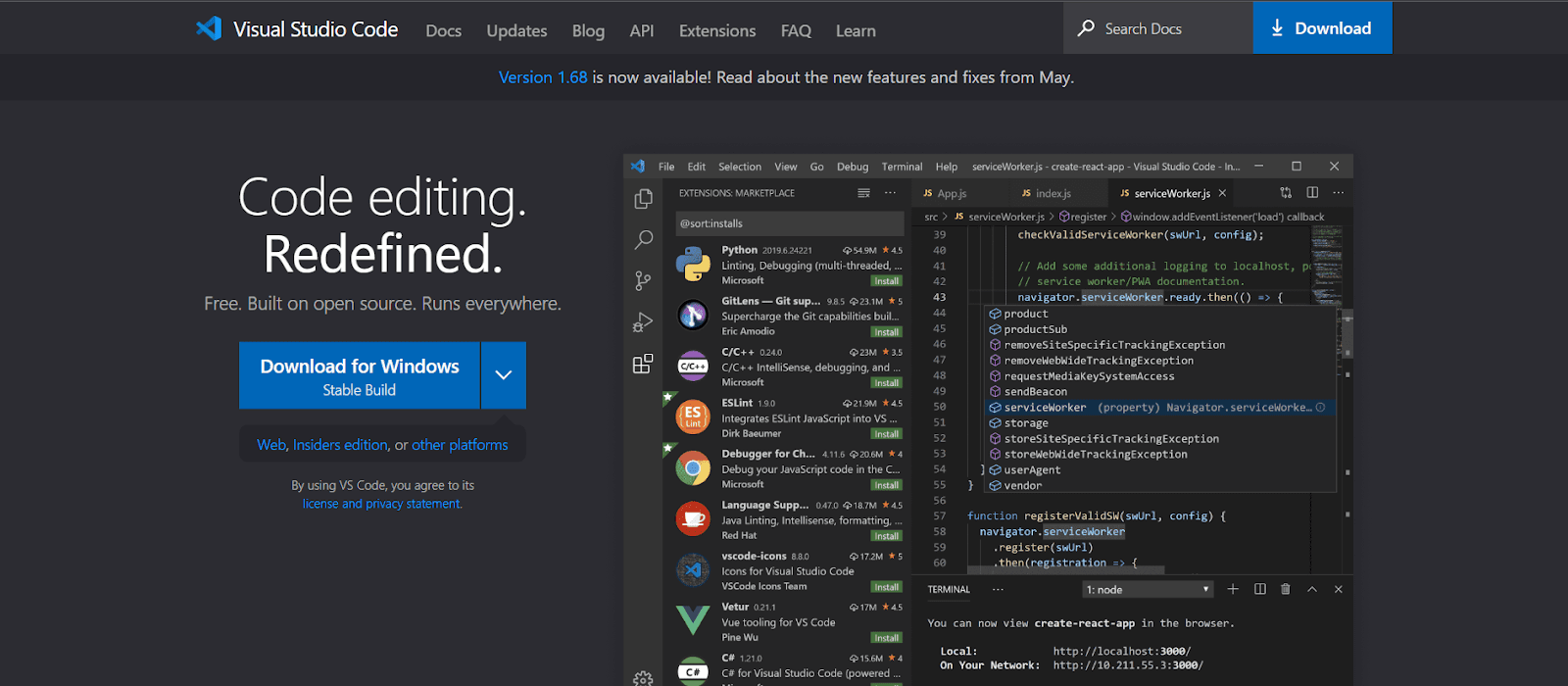
Task: Click the Search Docs input field
Action: point(1158,28)
